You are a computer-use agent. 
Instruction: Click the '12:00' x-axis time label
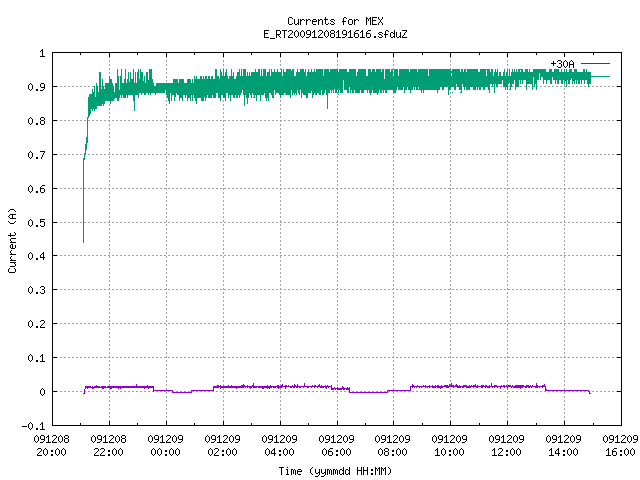click(506, 452)
